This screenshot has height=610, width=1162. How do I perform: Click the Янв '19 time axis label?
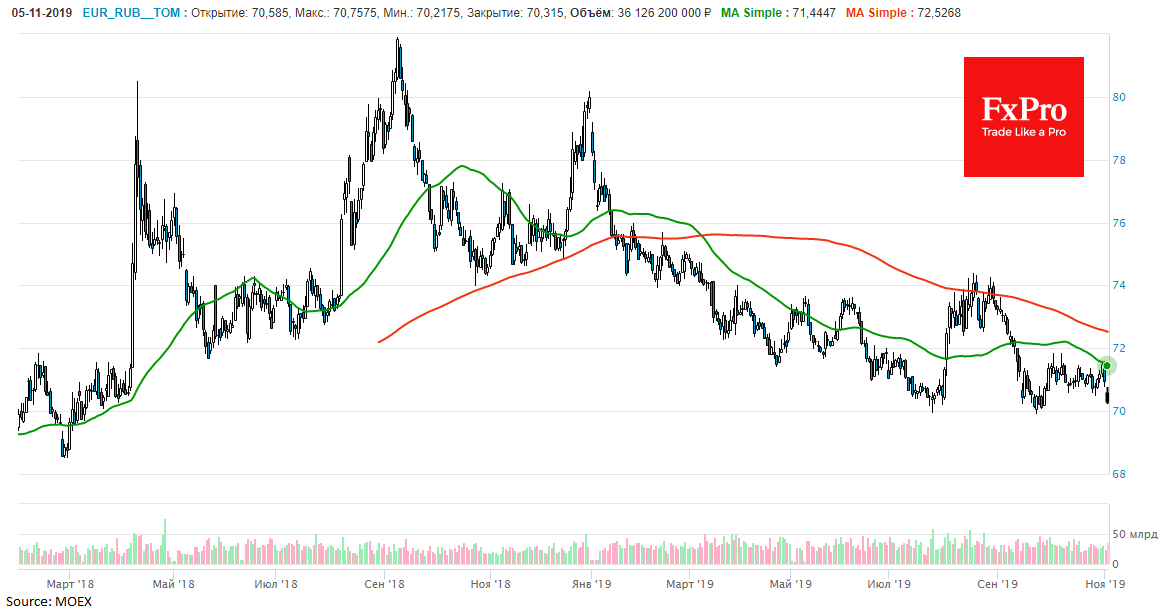coord(591,584)
